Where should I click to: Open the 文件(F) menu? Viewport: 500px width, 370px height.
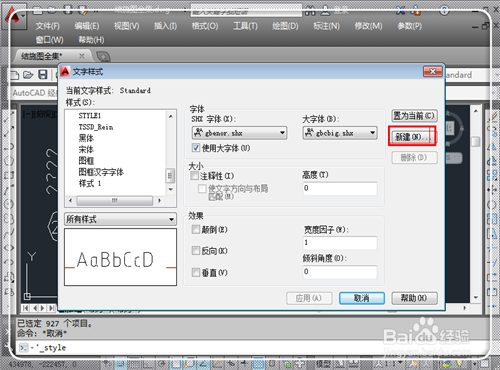coord(48,26)
